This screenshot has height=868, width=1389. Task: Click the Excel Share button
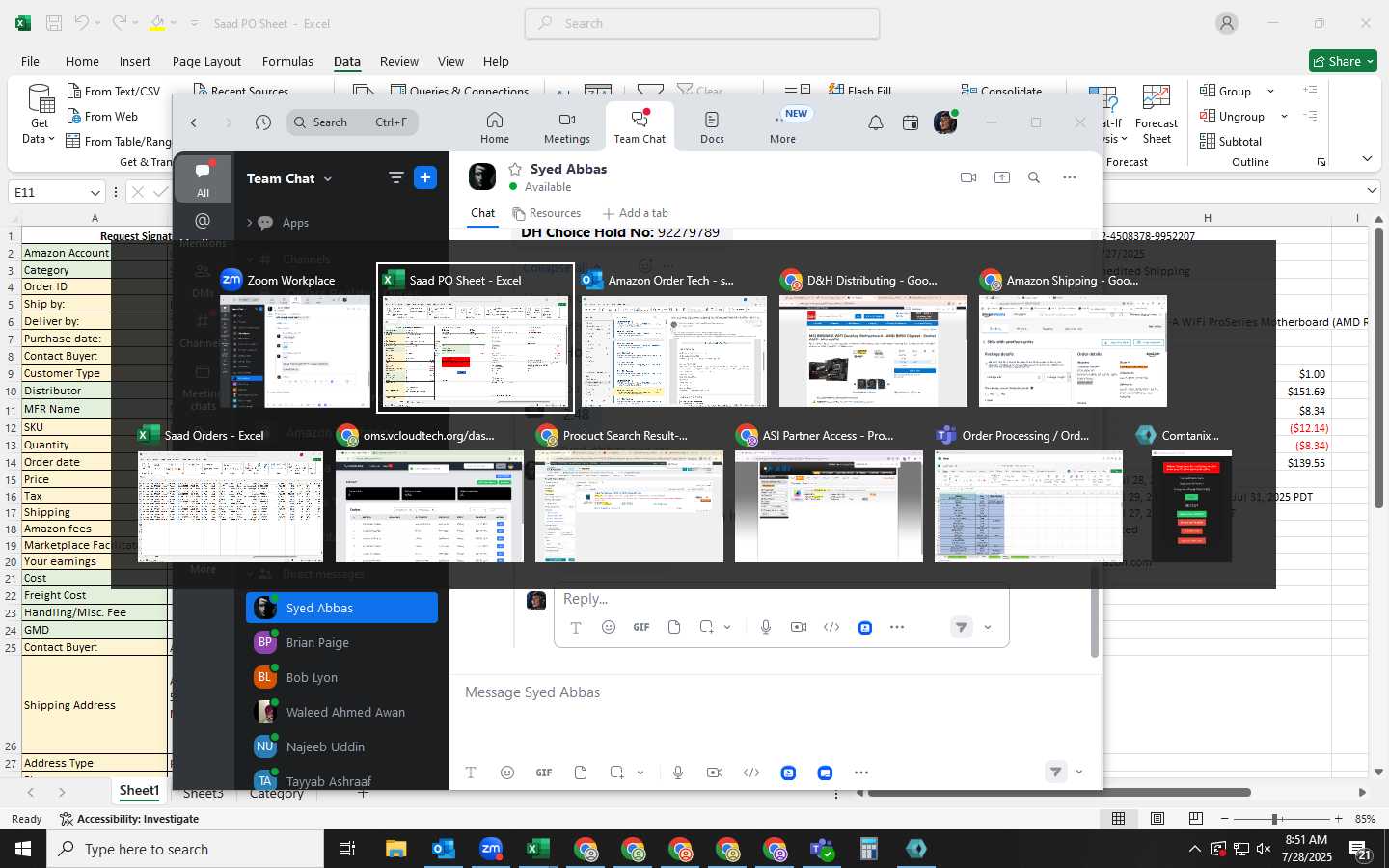click(1343, 61)
